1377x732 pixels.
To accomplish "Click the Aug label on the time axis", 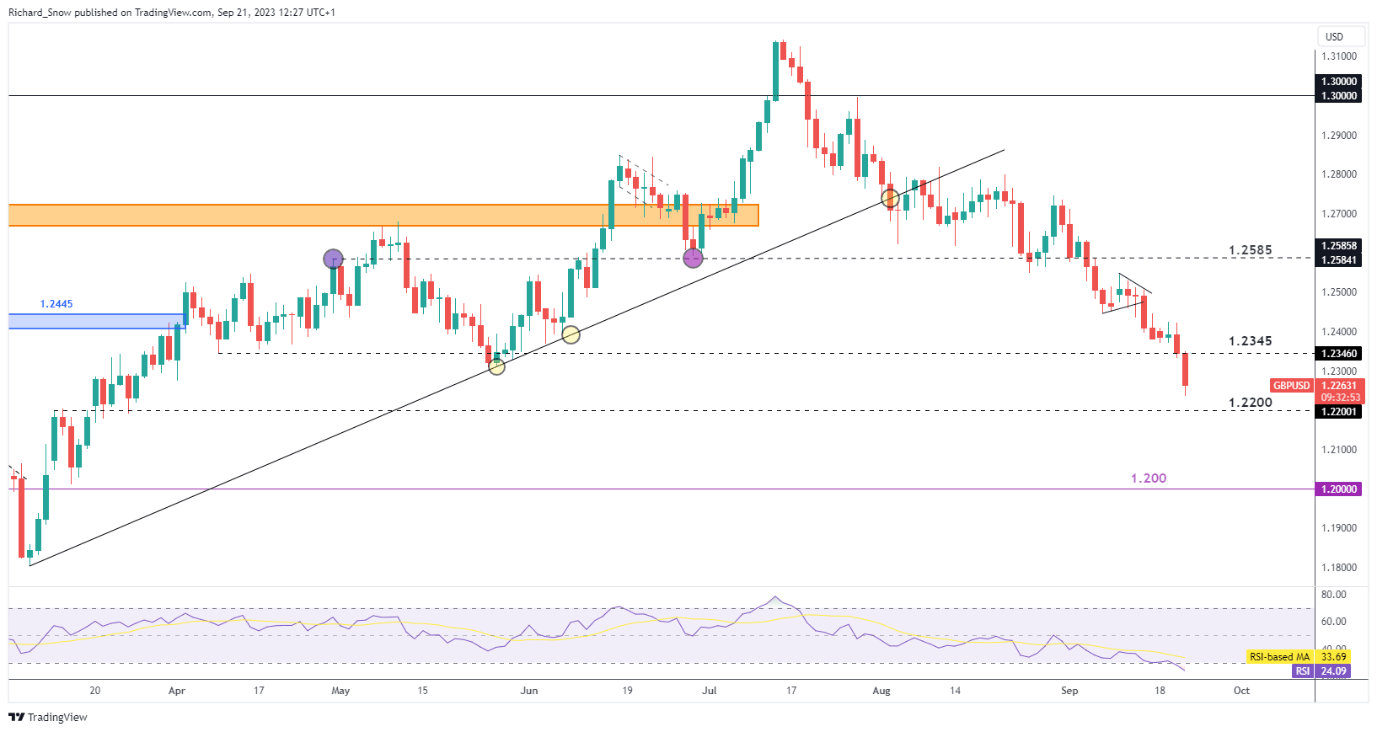I will click(881, 690).
